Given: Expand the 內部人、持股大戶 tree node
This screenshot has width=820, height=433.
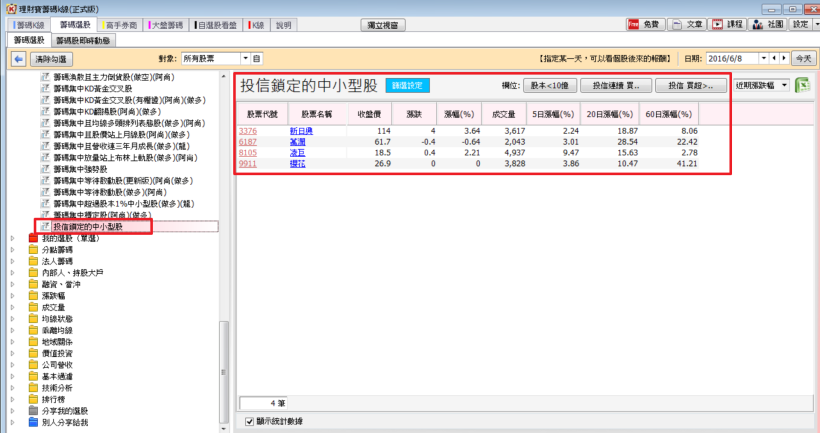Looking at the screenshot, I should (x=13, y=272).
